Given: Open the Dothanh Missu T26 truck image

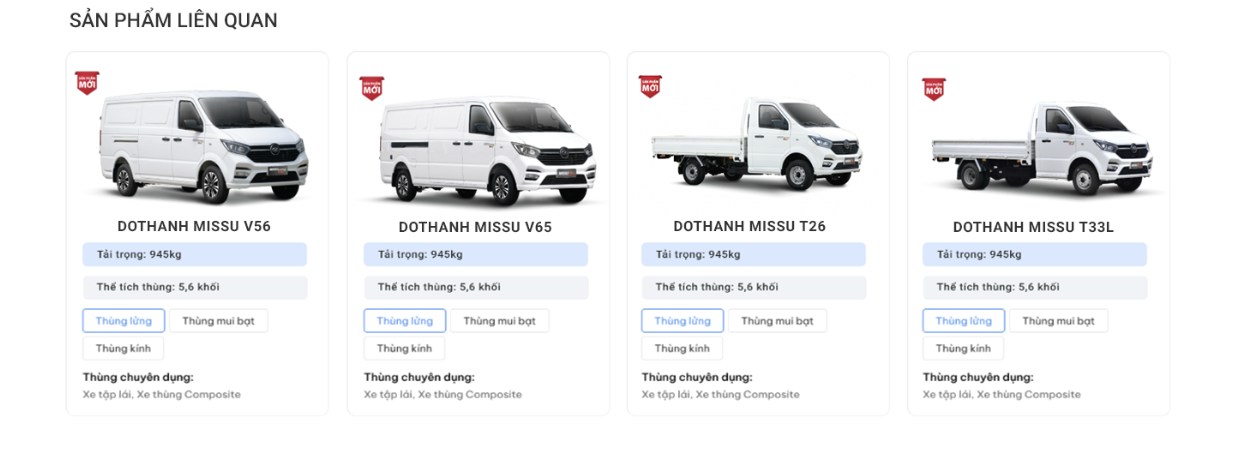Looking at the screenshot, I should coord(755,143).
